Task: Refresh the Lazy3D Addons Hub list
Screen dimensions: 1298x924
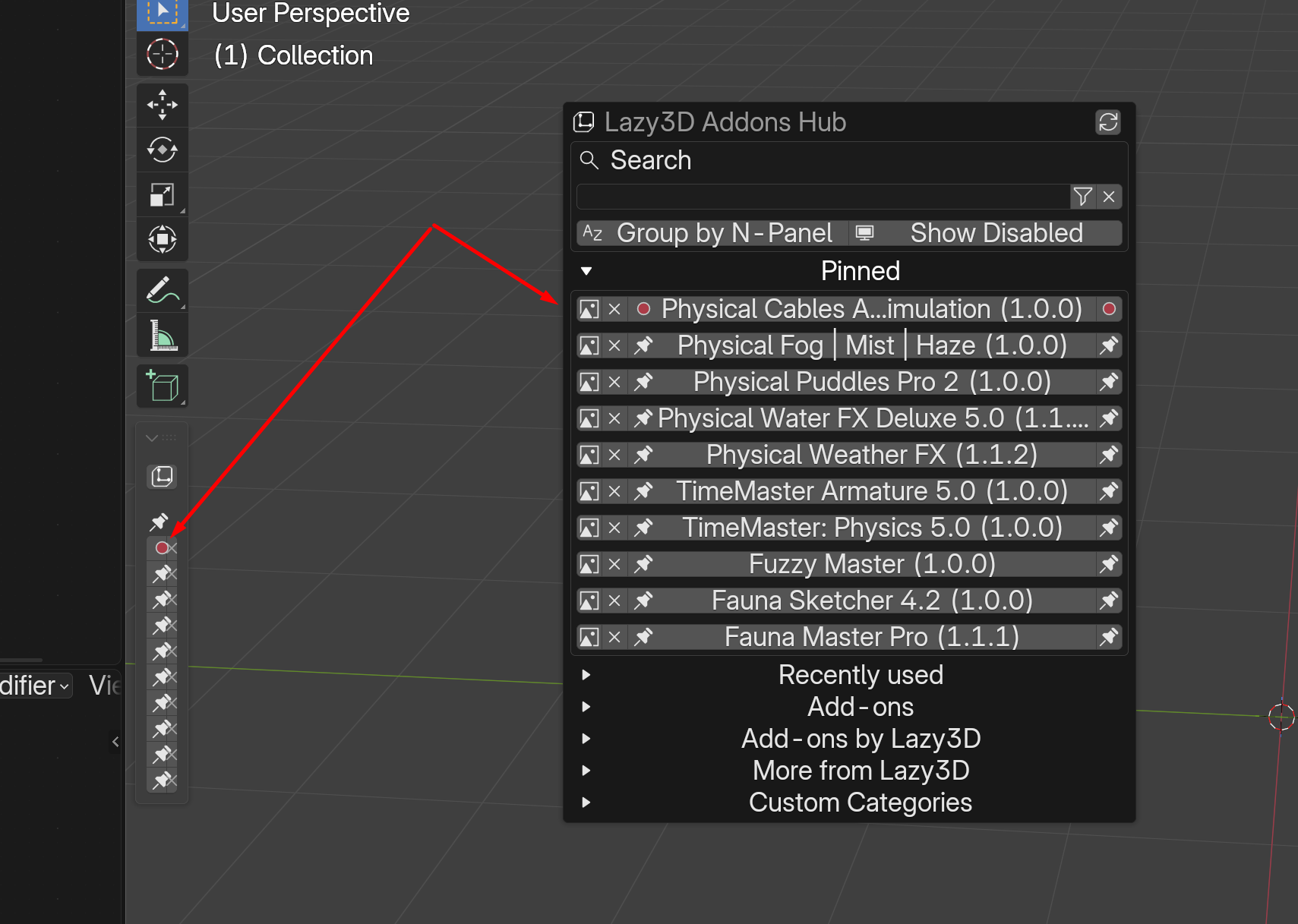Action: [1108, 122]
